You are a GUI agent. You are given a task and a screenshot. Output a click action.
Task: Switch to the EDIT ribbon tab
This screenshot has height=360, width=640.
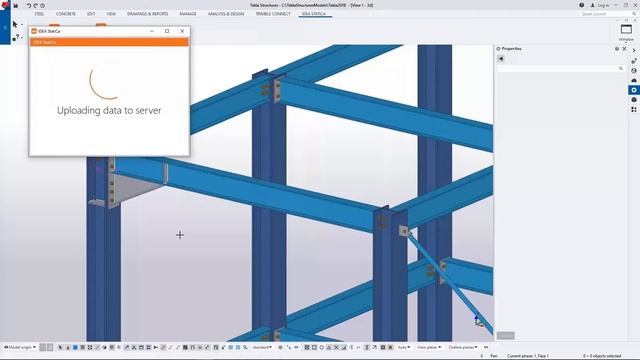(91, 14)
